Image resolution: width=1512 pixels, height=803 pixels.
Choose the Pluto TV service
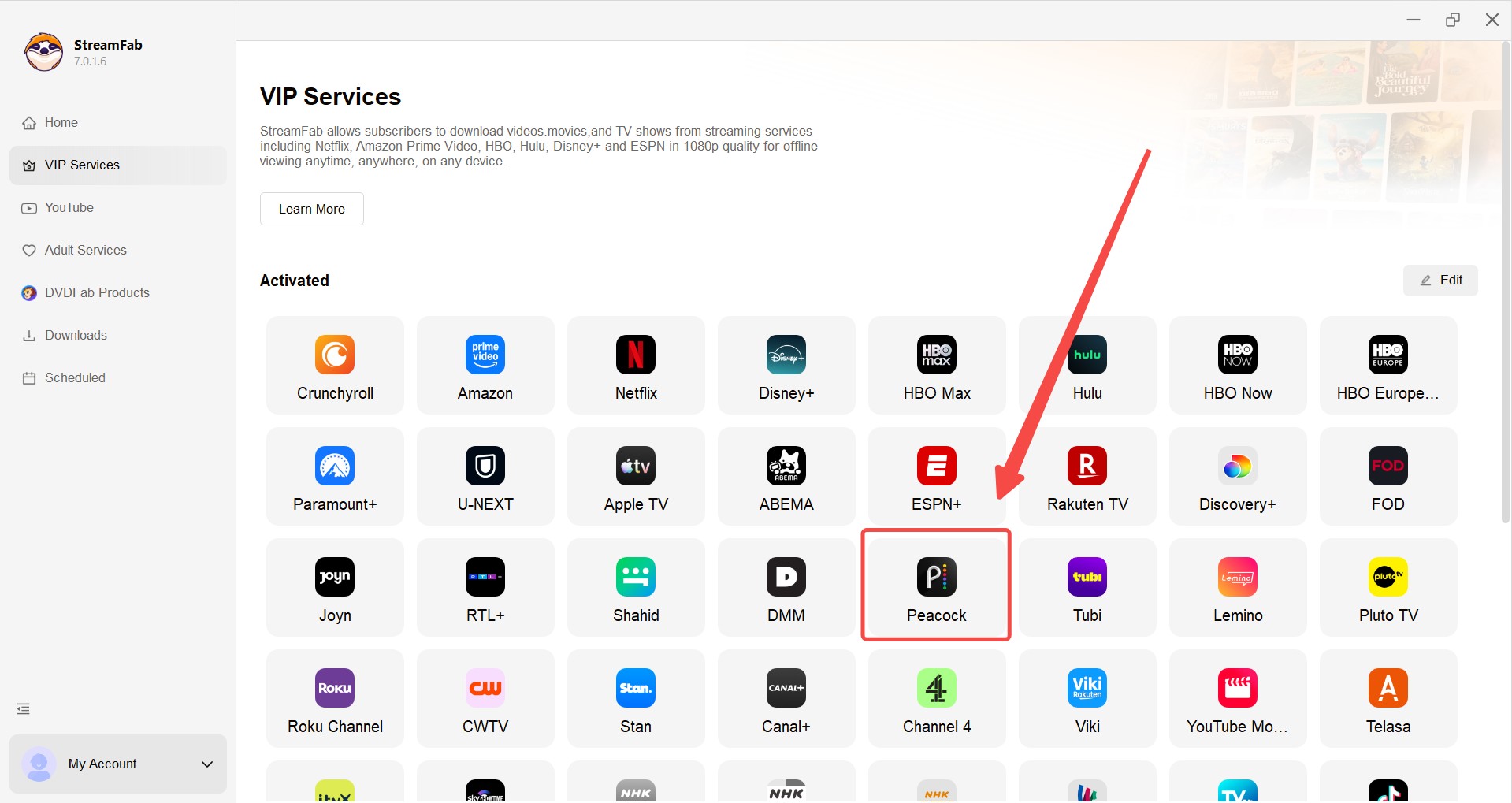pyautogui.click(x=1388, y=588)
